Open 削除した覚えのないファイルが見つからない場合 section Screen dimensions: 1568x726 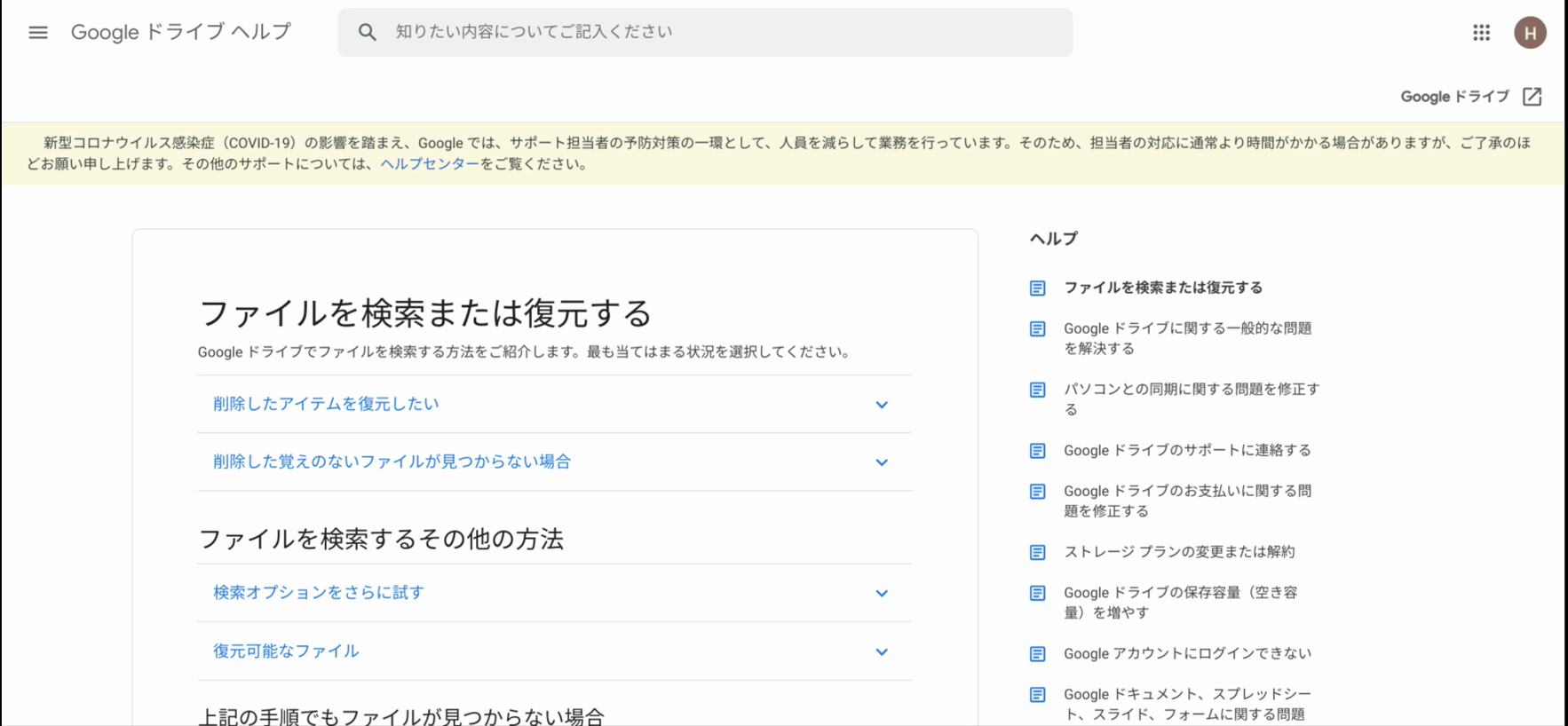(554, 462)
